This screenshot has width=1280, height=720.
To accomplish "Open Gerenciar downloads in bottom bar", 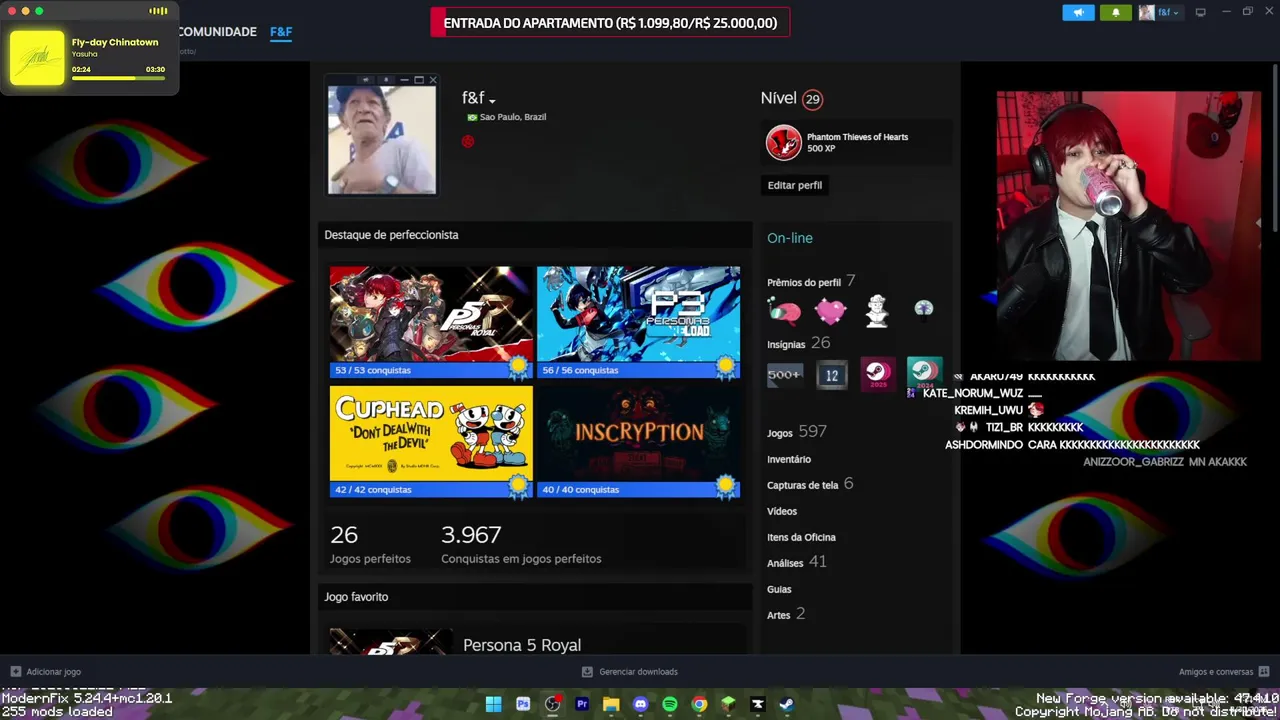I will tap(630, 672).
